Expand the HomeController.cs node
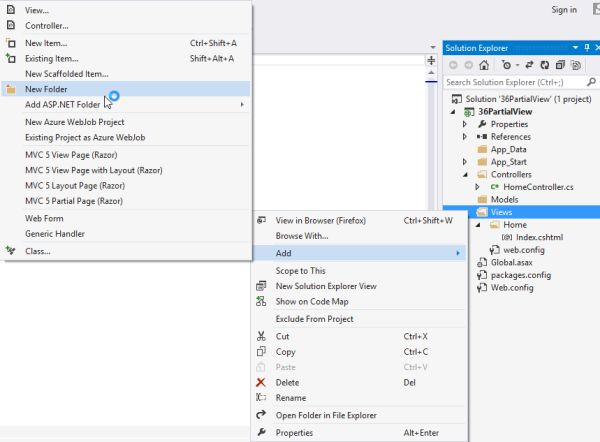Image resolution: width=600 pixels, height=442 pixels. tap(477, 187)
